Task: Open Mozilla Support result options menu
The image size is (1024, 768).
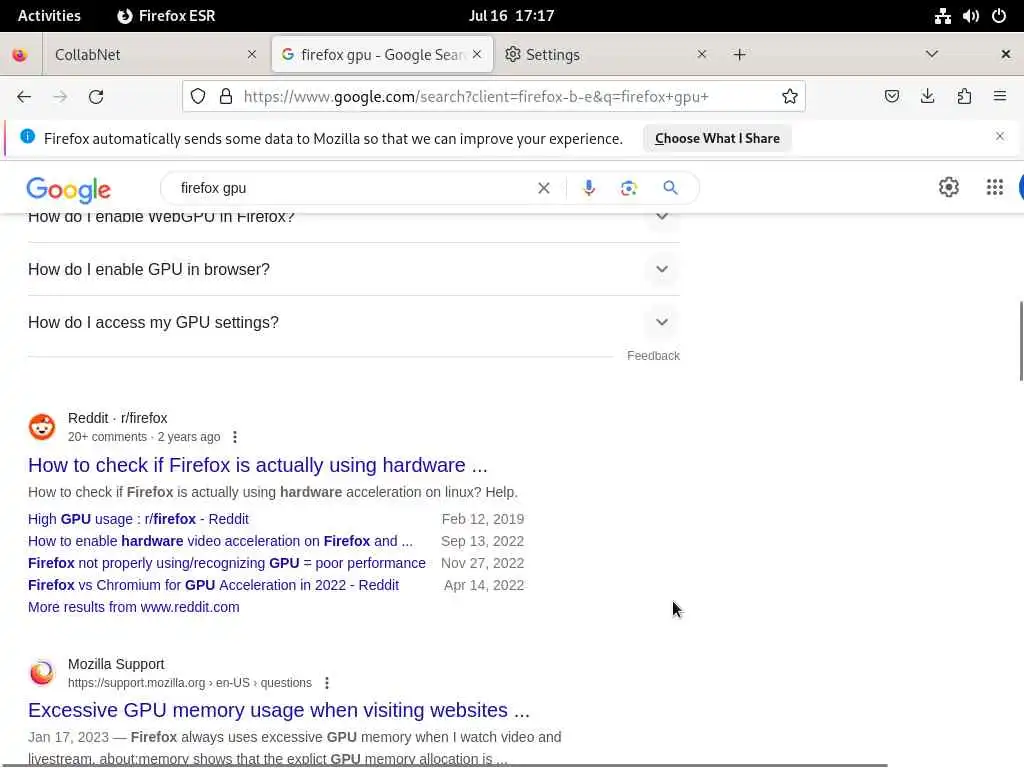Action: (x=327, y=683)
